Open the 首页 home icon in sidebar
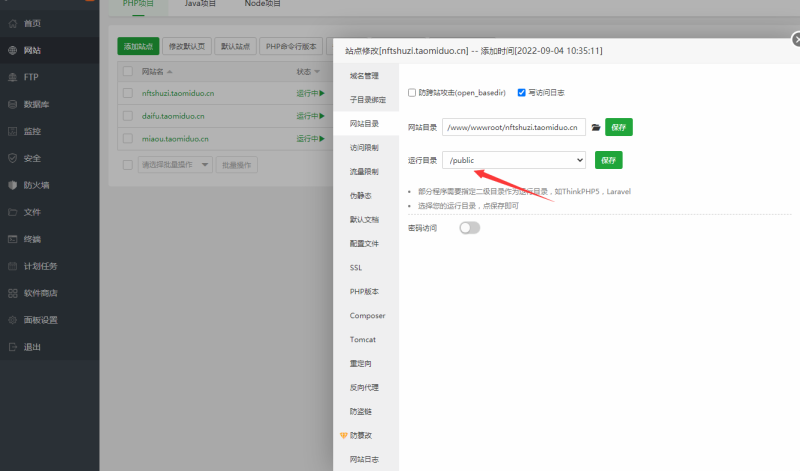The height and width of the screenshot is (471, 800). [13, 23]
